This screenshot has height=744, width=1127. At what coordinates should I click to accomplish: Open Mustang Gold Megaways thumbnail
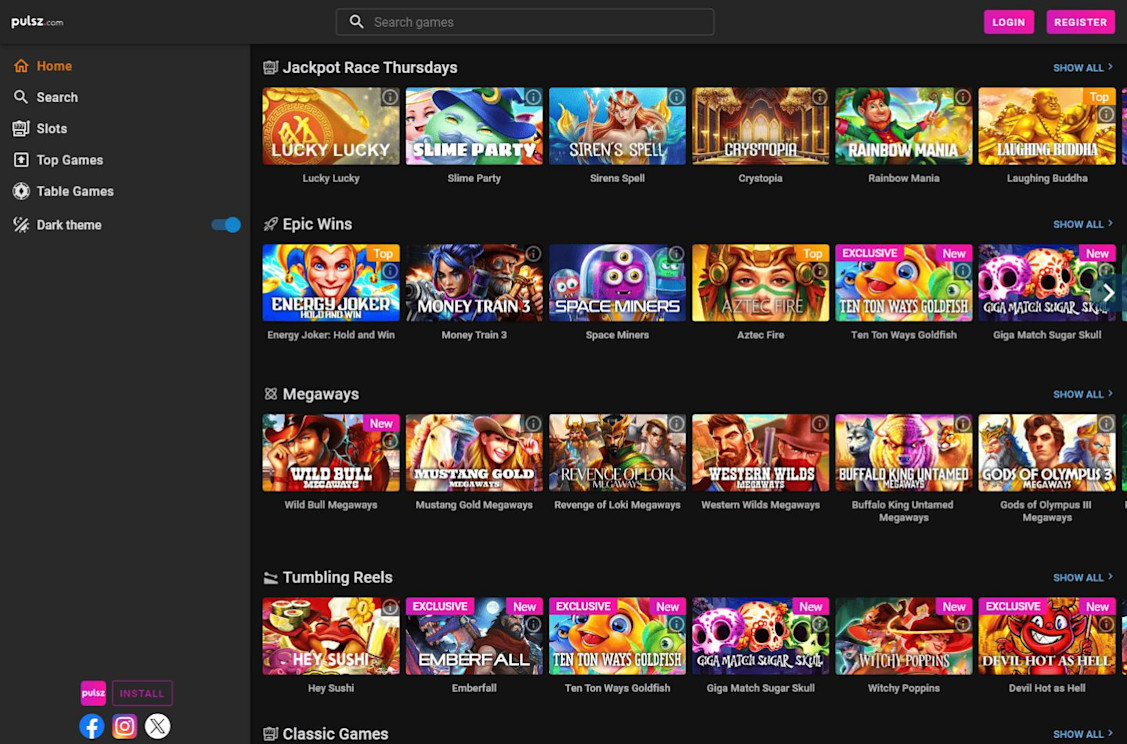point(474,453)
